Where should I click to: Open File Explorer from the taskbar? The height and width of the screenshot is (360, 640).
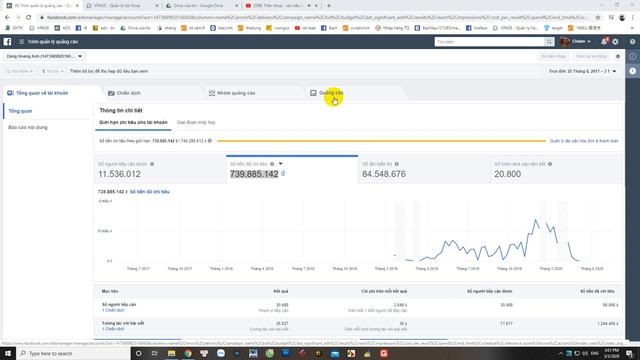(171, 353)
